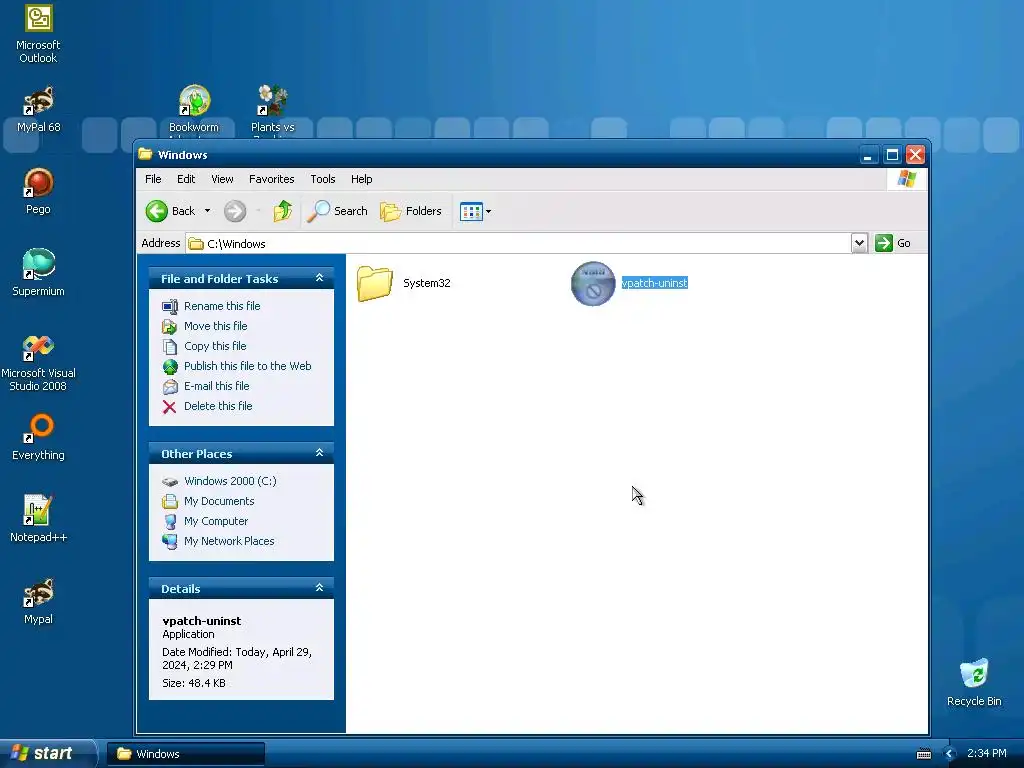Minimize the Windows explorer window
The height and width of the screenshot is (768, 1024).
(868, 155)
